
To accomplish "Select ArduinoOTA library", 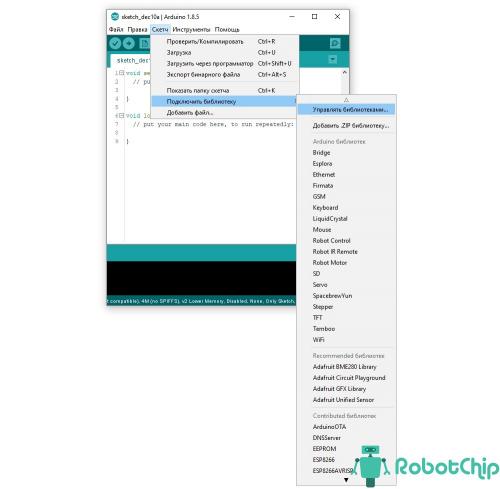I will (x=346, y=427).
